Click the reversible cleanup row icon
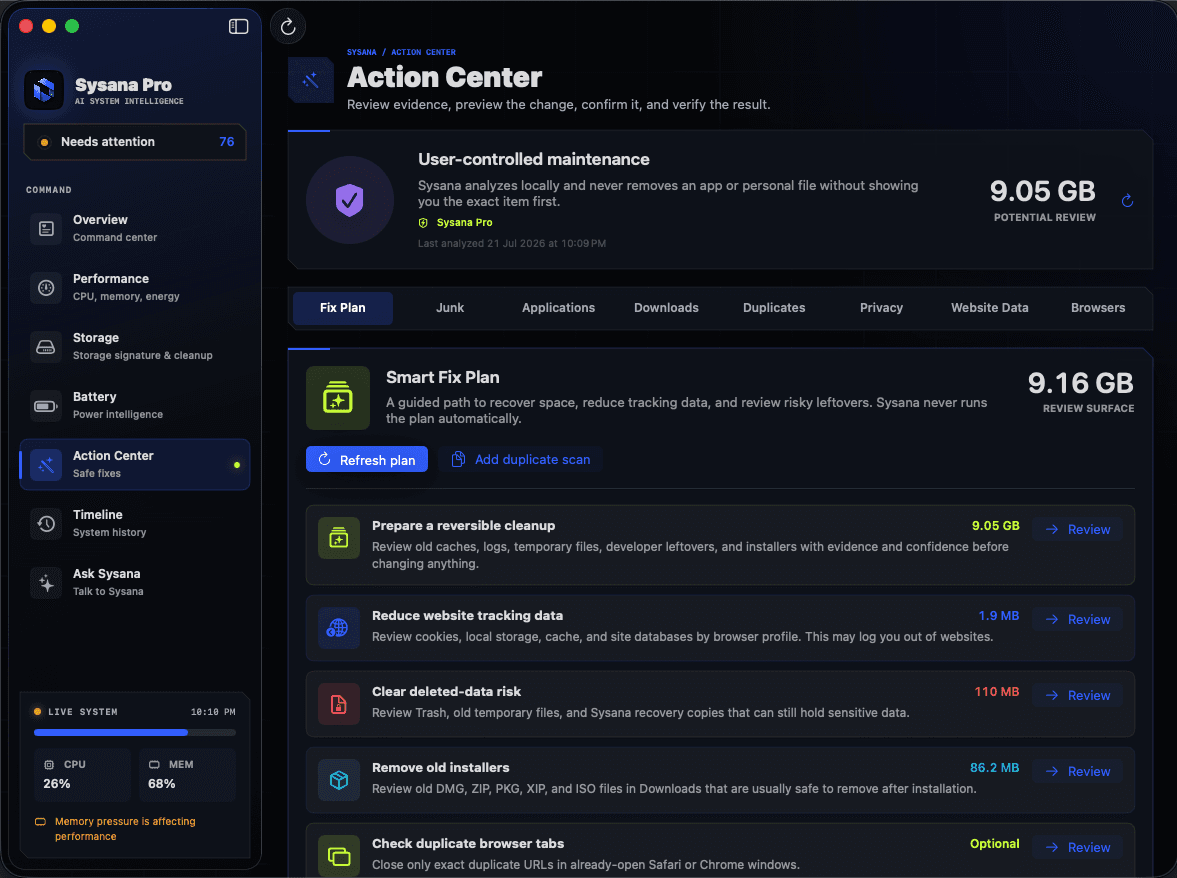 click(339, 538)
